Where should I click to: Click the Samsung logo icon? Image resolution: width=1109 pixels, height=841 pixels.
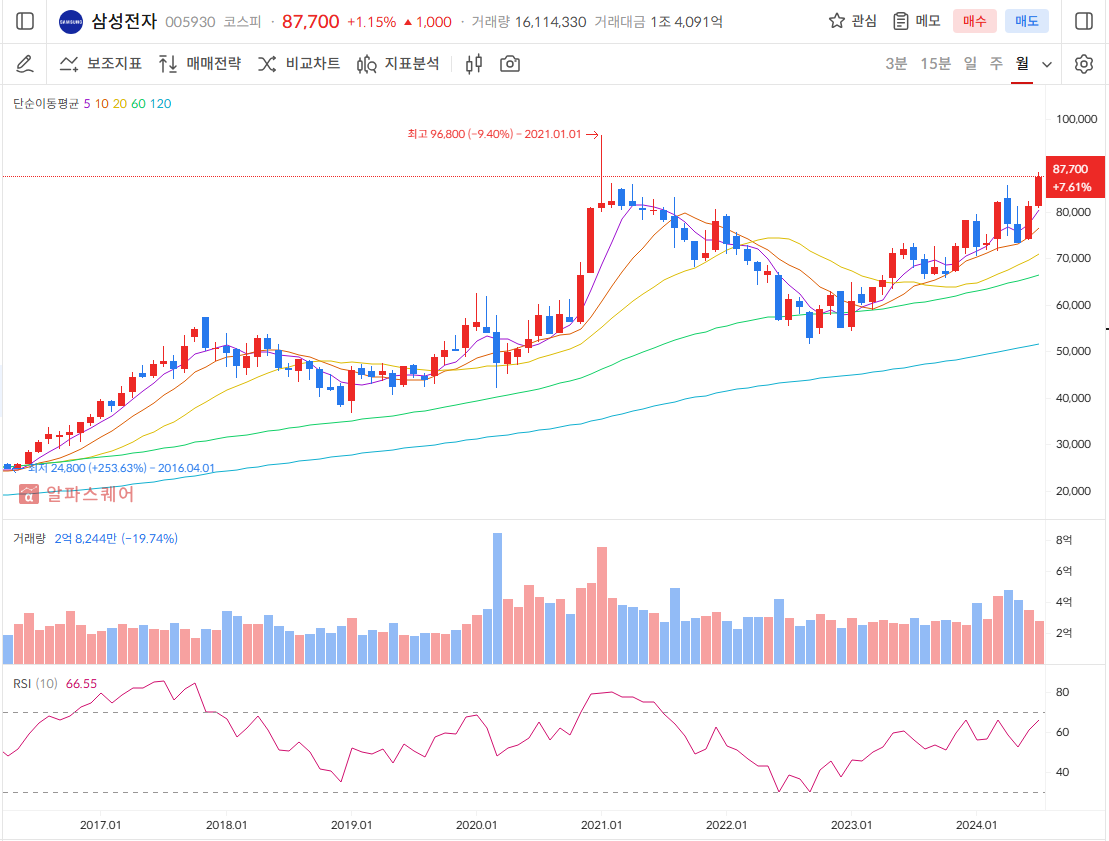(71, 22)
